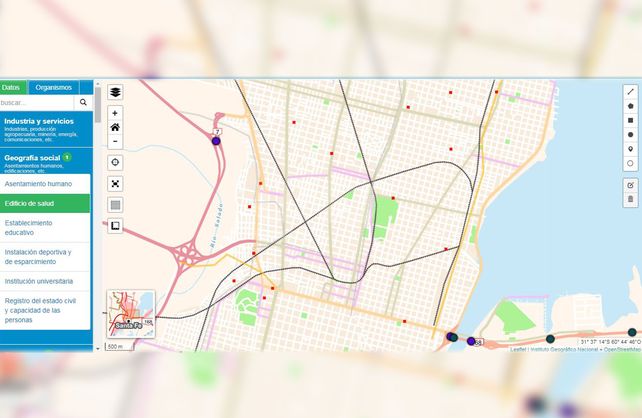Toggle Institución universitaria layer
This screenshot has height=418, width=642.
[x=45, y=281]
